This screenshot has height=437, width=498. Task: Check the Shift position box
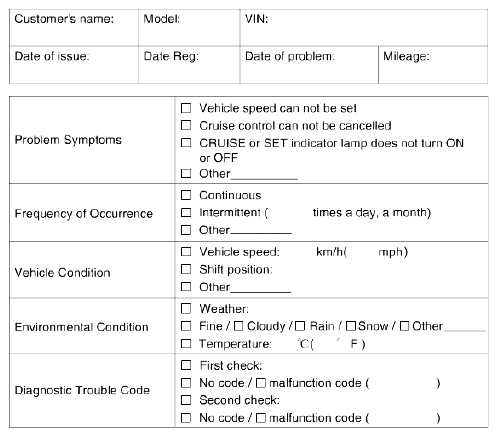click(x=186, y=269)
